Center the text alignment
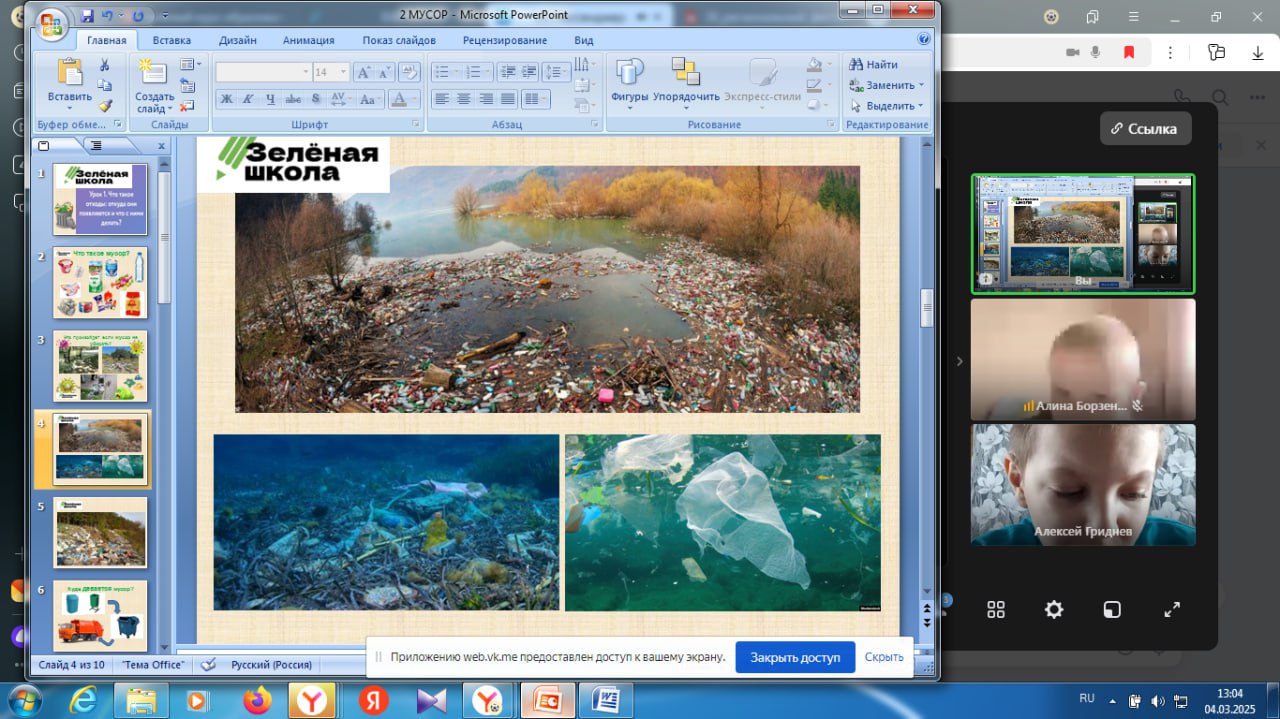 click(463, 99)
